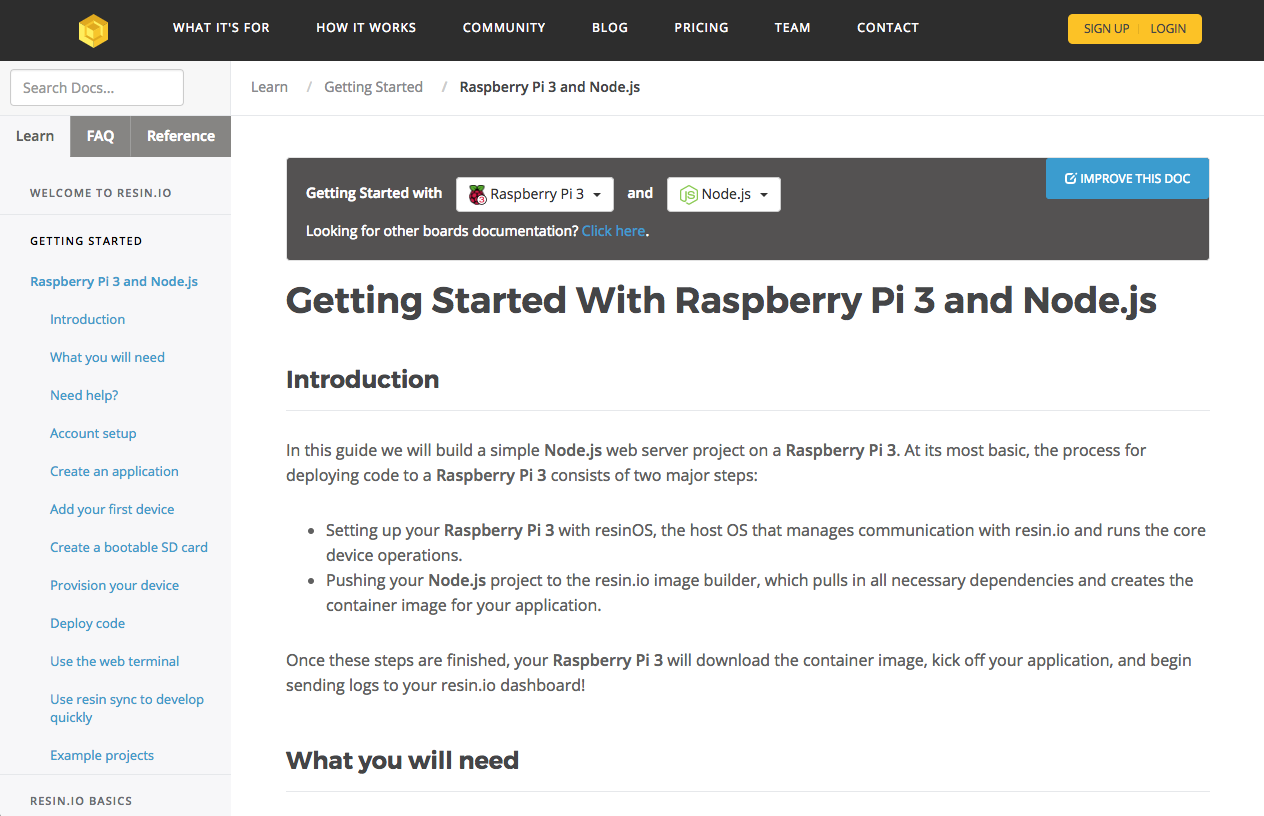
Task: Click the Node.js hexagon icon
Action: (688, 194)
